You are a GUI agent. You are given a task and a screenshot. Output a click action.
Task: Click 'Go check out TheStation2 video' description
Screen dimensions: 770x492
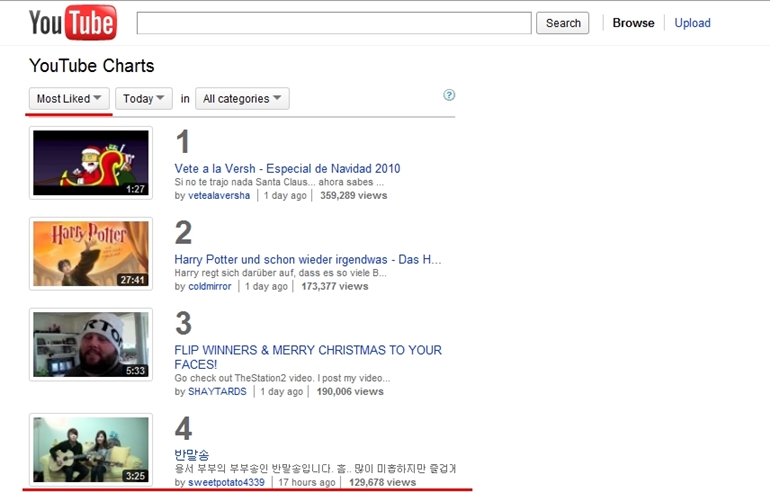[x=282, y=378]
